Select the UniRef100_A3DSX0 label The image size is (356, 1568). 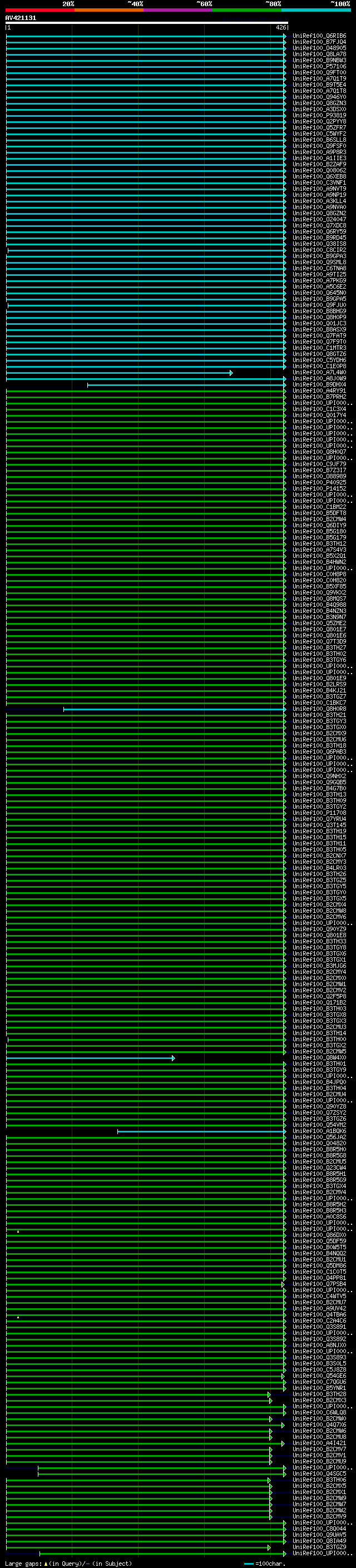coord(319,109)
